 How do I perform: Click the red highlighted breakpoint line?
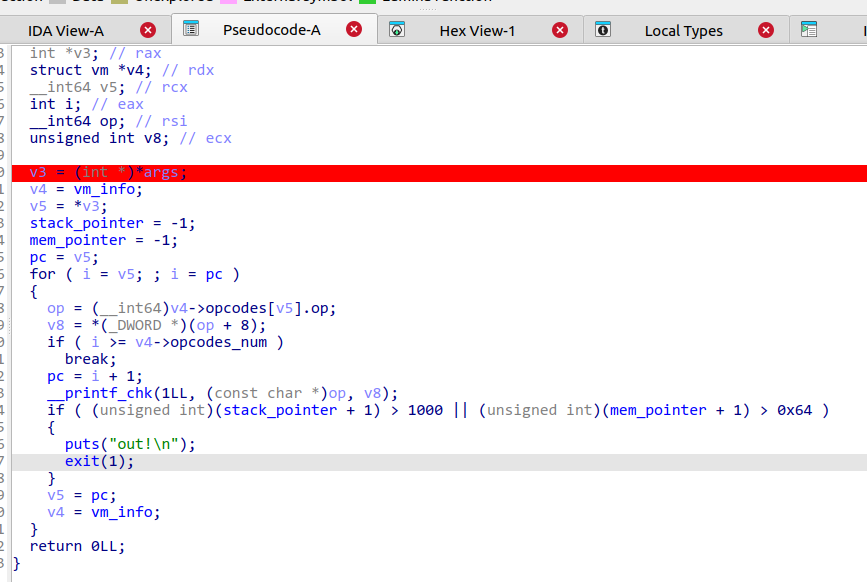[x=400, y=172]
